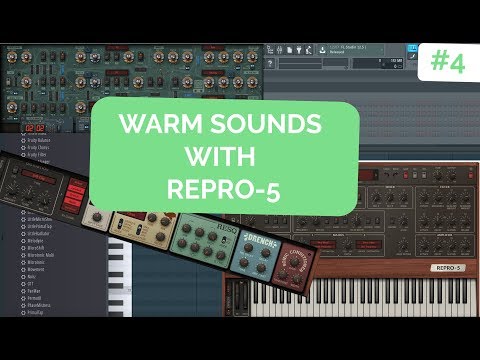480x360 pixels.
Task: Click the right mod wheel beside Repro-5 keyboard
Action: click(245, 296)
